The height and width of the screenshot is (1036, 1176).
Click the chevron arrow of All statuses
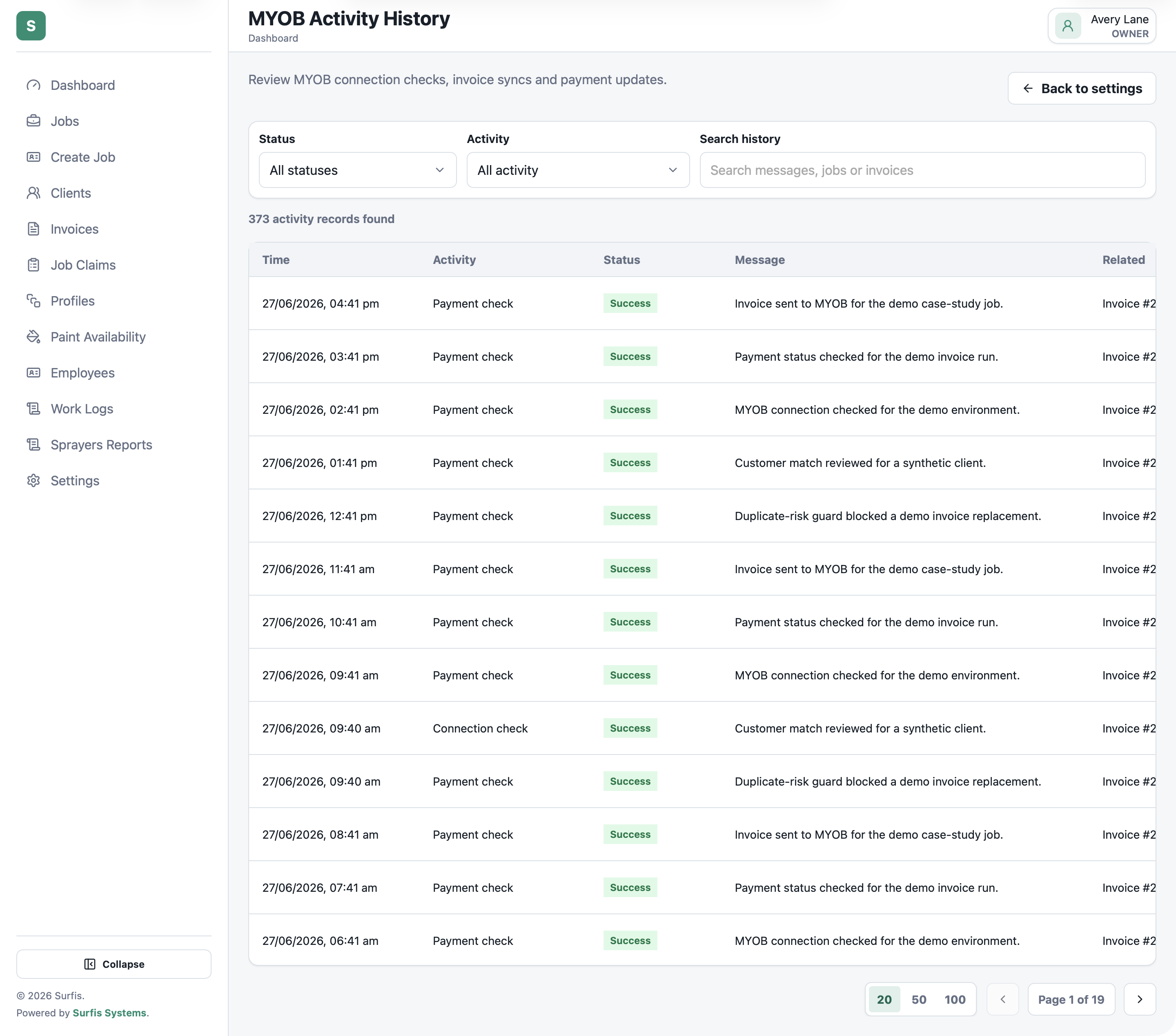[x=439, y=170]
